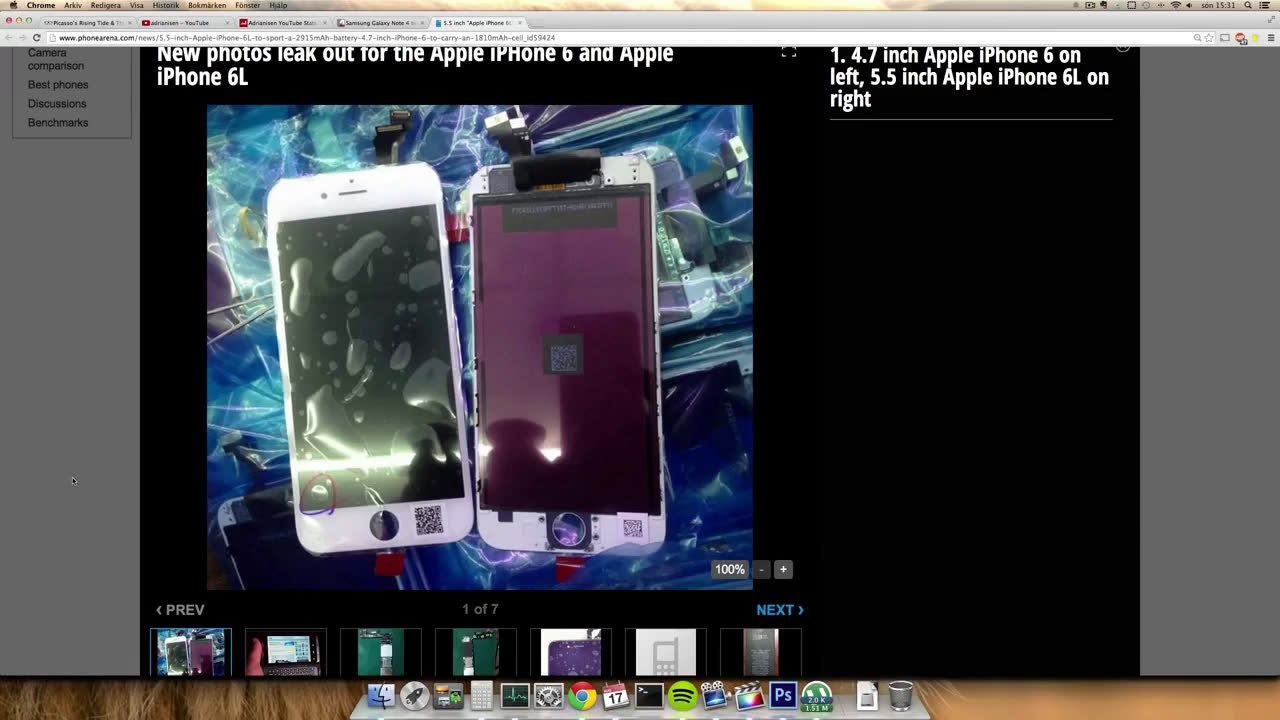Bookmark this page with the star
The image size is (1280, 720).
[x=1209, y=38]
